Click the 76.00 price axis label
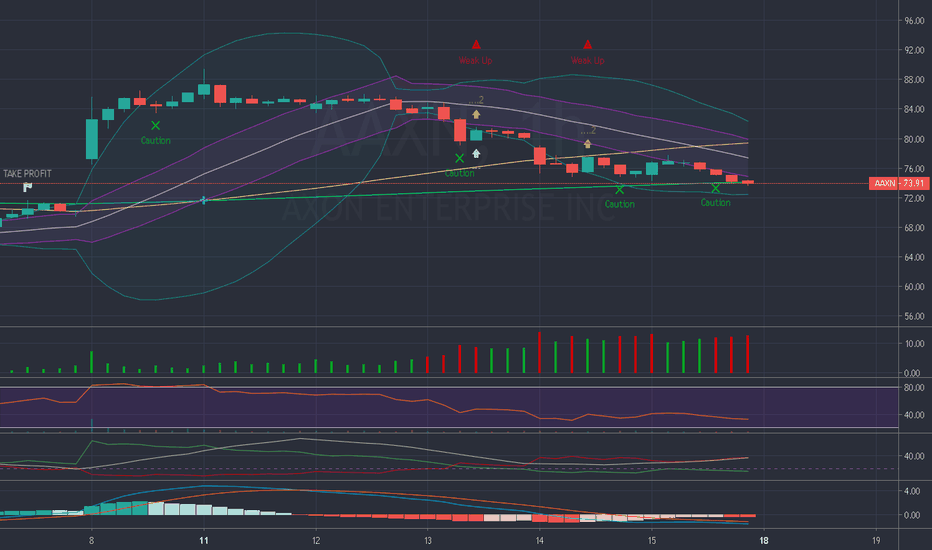 tap(914, 169)
